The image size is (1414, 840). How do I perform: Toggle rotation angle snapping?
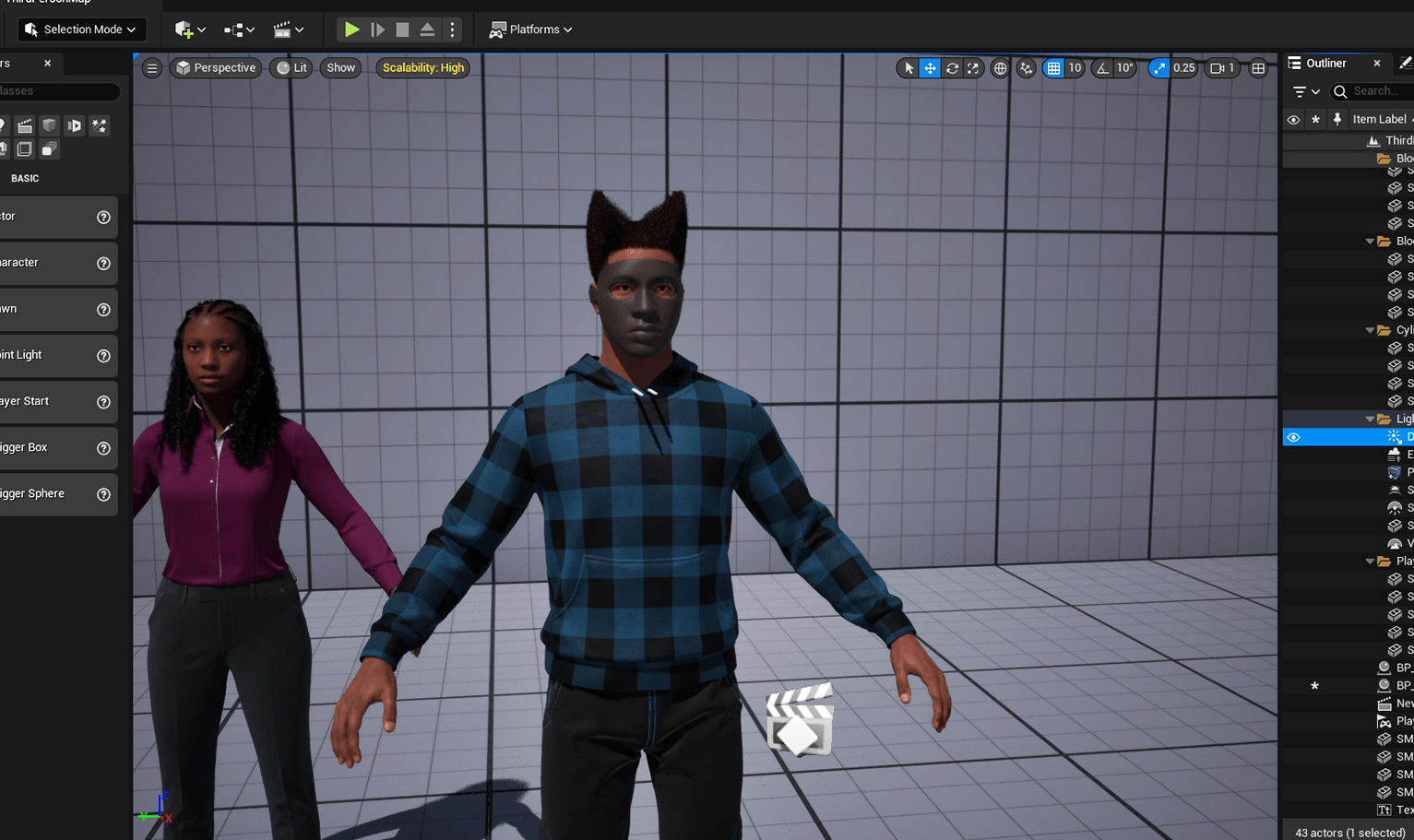[x=1102, y=68]
